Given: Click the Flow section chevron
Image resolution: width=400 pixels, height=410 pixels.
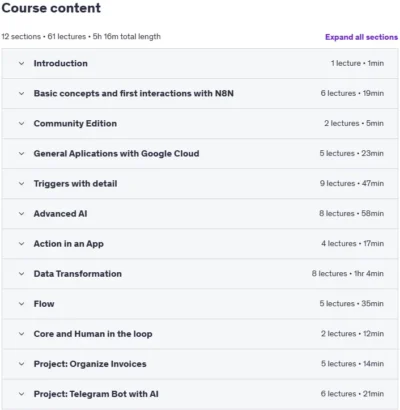Looking at the screenshot, I should coord(21,304).
